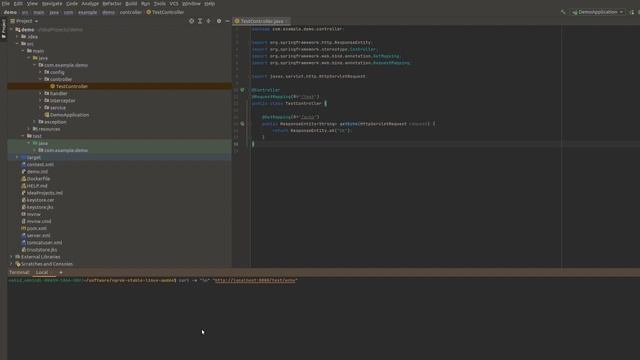640x360 pixels.
Task: Click the demo root breadcrumb
Action: (x=10, y=12)
